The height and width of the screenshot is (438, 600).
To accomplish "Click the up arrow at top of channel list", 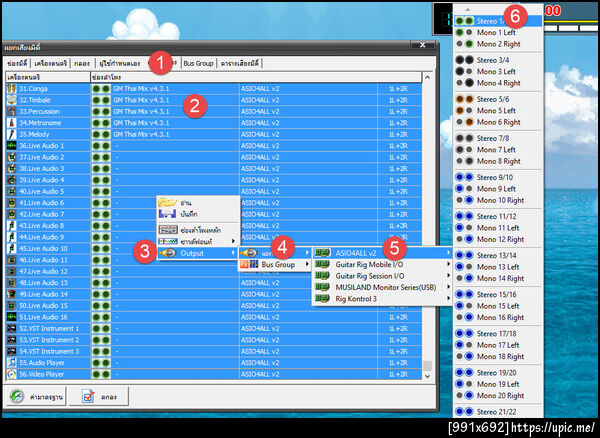I will tap(468, 10).
